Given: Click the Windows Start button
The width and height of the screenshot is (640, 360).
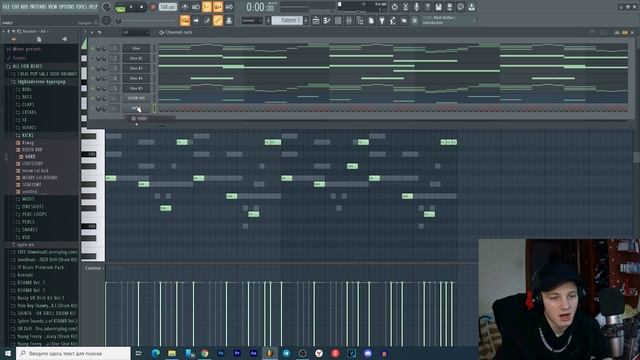Looking at the screenshot, I should tap(7, 353).
